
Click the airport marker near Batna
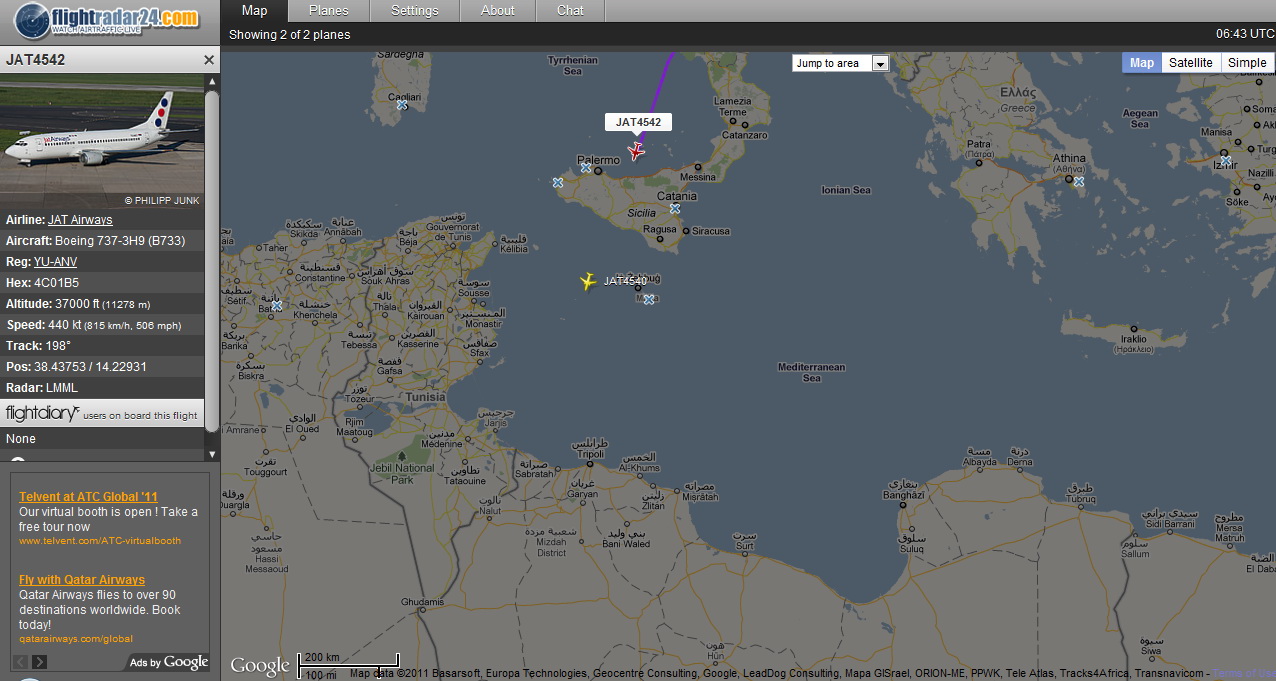[x=277, y=305]
